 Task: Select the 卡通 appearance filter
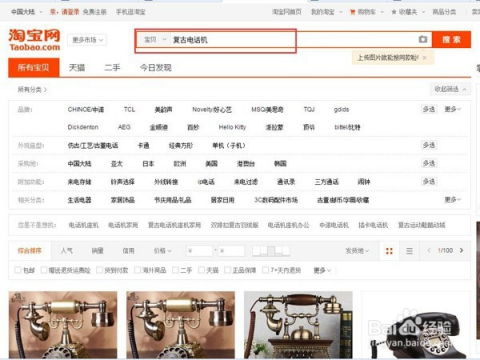point(144,145)
